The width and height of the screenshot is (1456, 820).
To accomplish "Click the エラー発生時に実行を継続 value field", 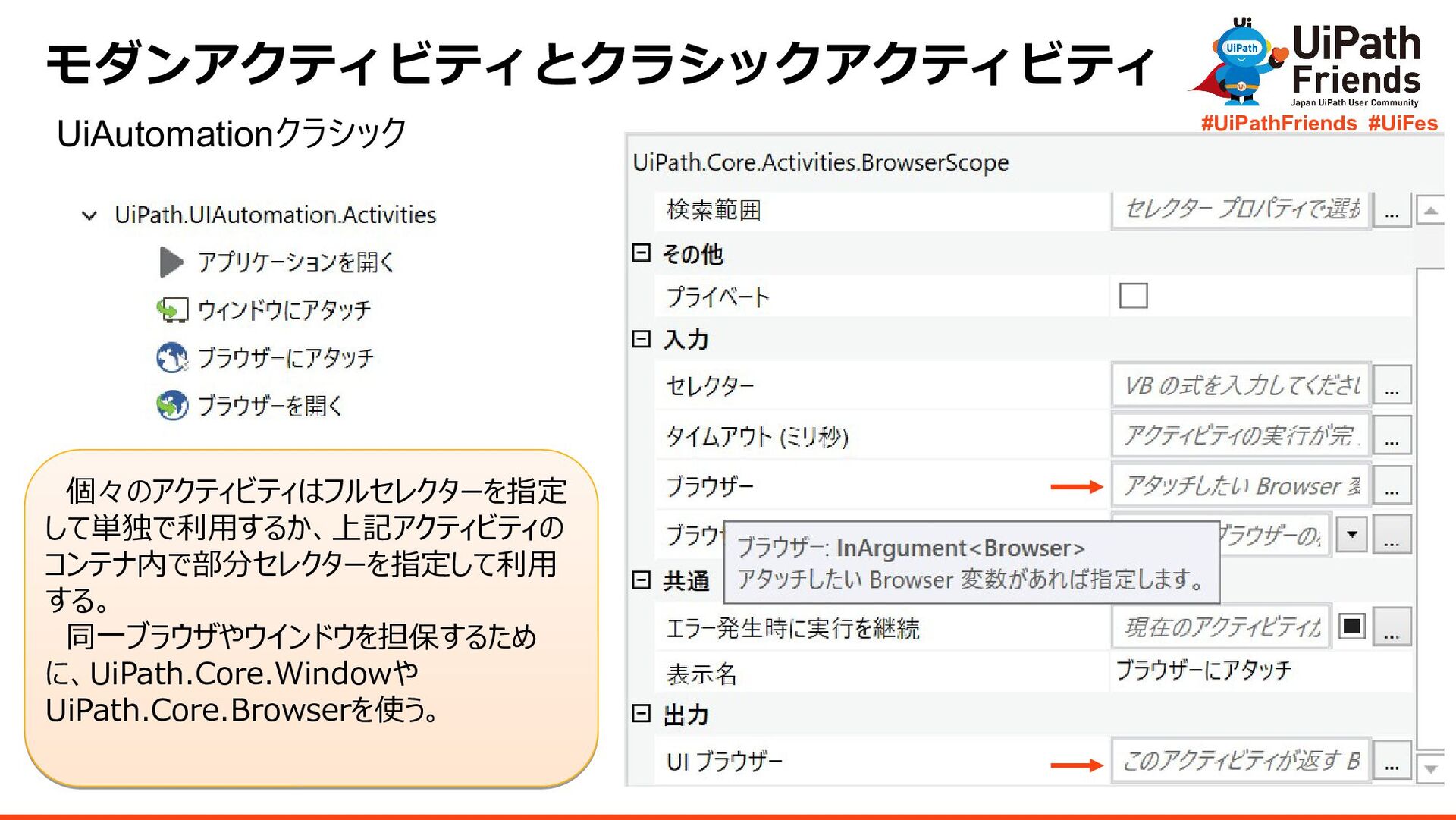I will click(x=1221, y=627).
